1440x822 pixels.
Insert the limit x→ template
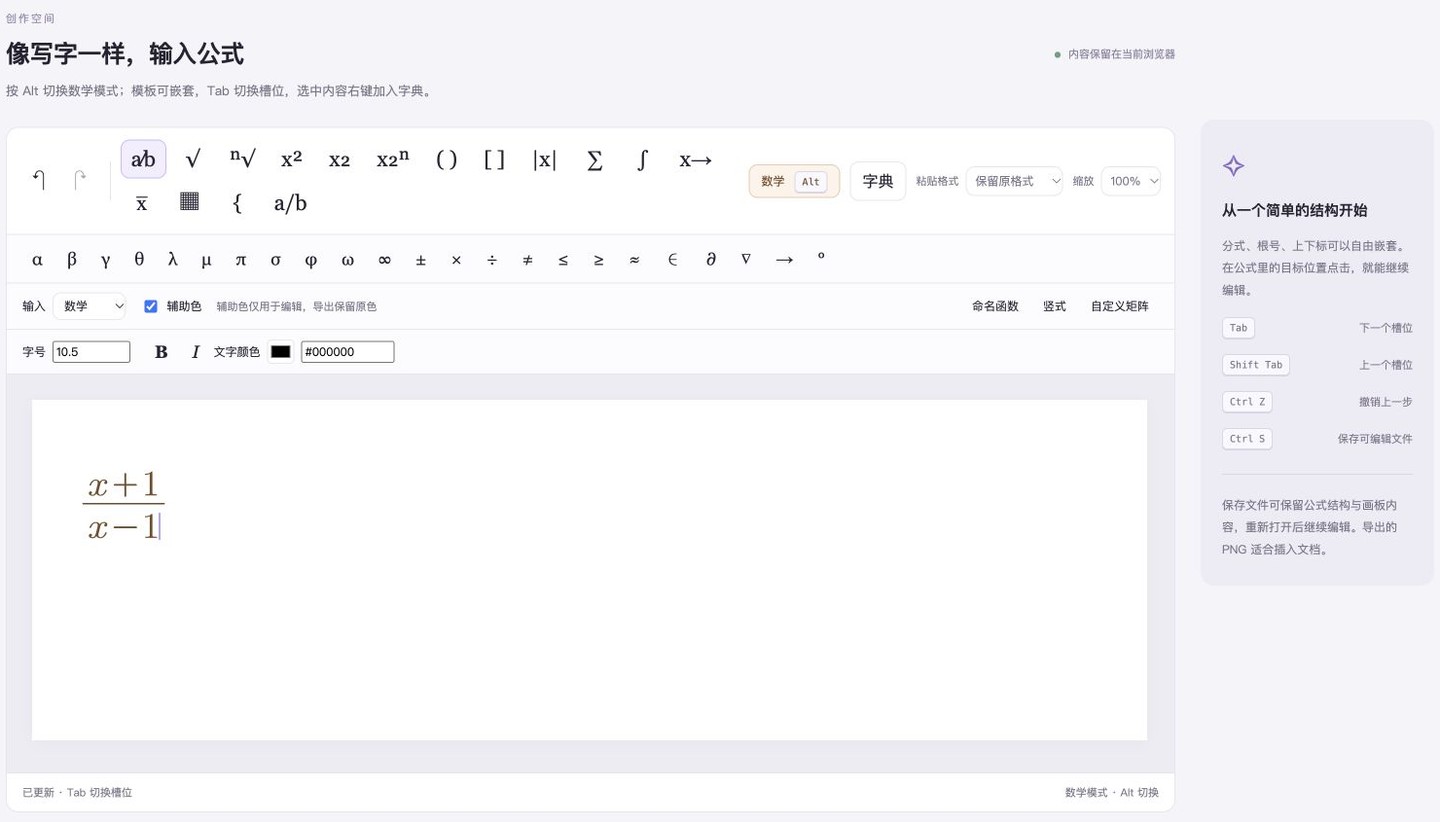(695, 159)
